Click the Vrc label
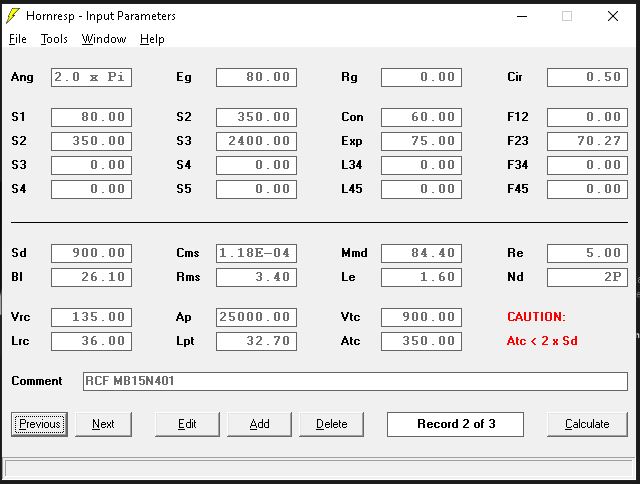Viewport: 640px width, 484px height. coord(20,317)
